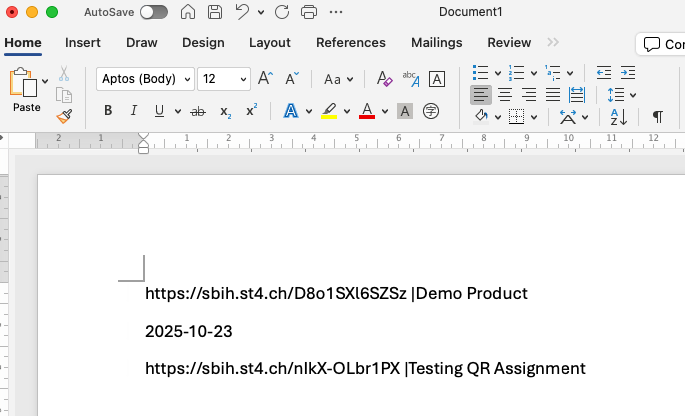Click the Sort A-Z icon
This screenshot has width=685, height=416.
pos(618,116)
